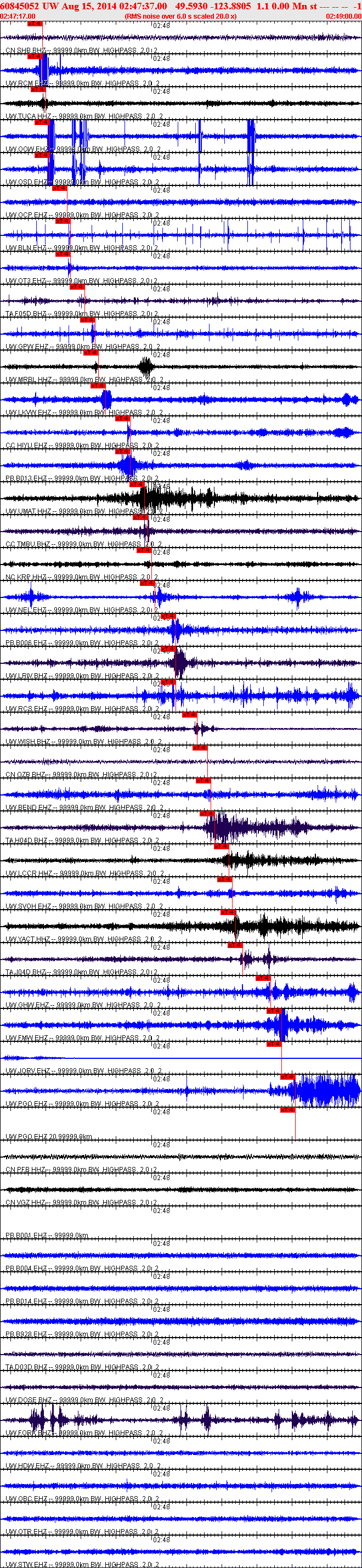Select the UW OCP EHZ station label
The image size is (362, 1568).
point(82,215)
